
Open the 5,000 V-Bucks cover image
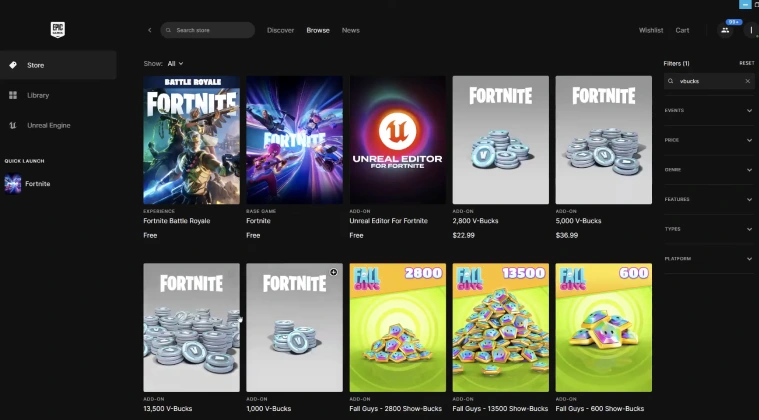tap(604, 140)
